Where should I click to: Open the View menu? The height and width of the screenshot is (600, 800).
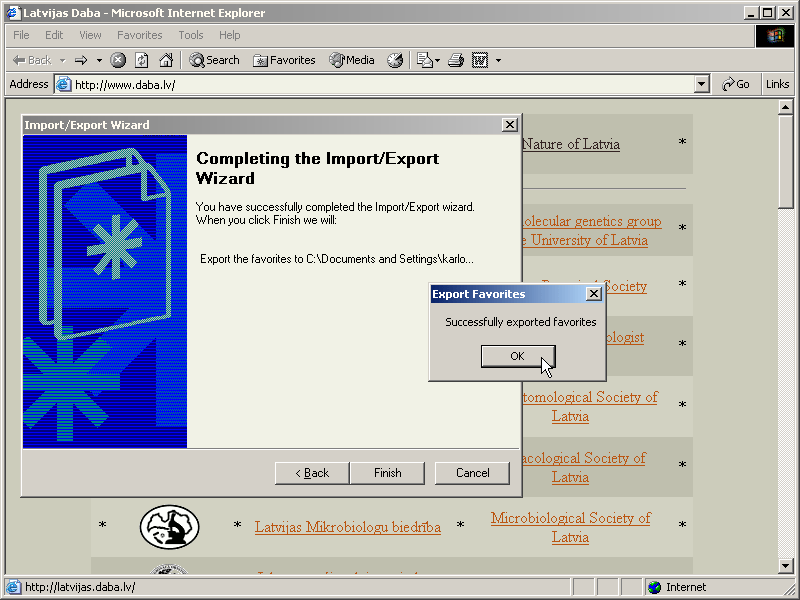(x=90, y=35)
